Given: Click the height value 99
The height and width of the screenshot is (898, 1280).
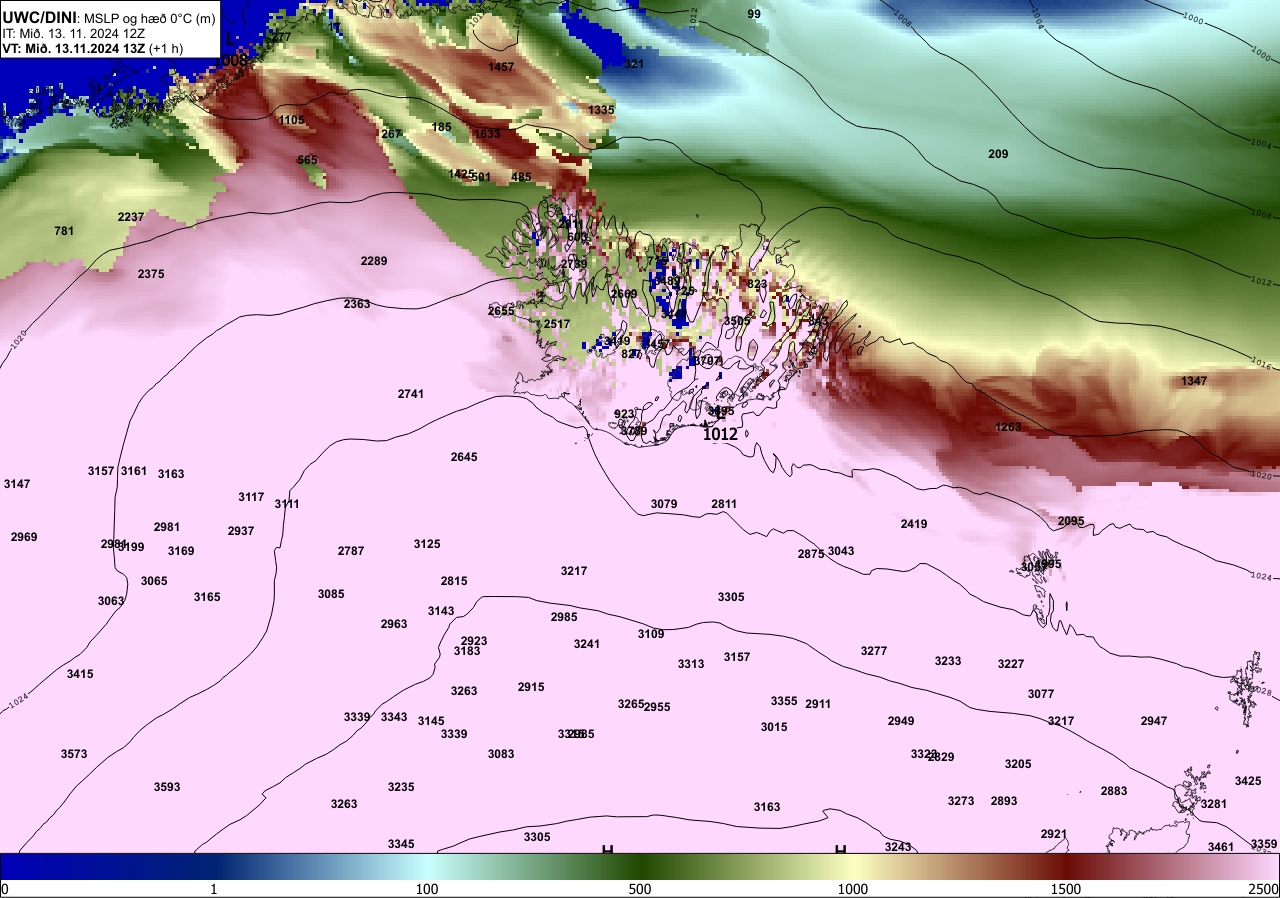Looking at the screenshot, I should pos(754,14).
